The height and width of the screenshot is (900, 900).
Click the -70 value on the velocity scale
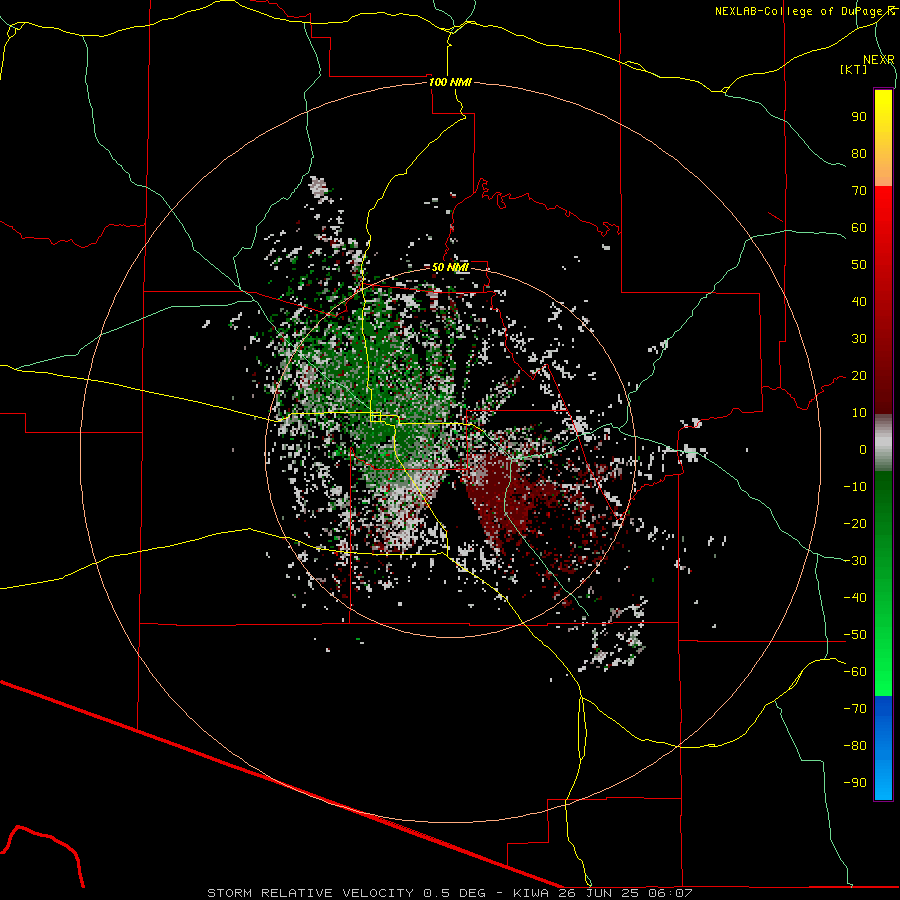click(x=855, y=709)
